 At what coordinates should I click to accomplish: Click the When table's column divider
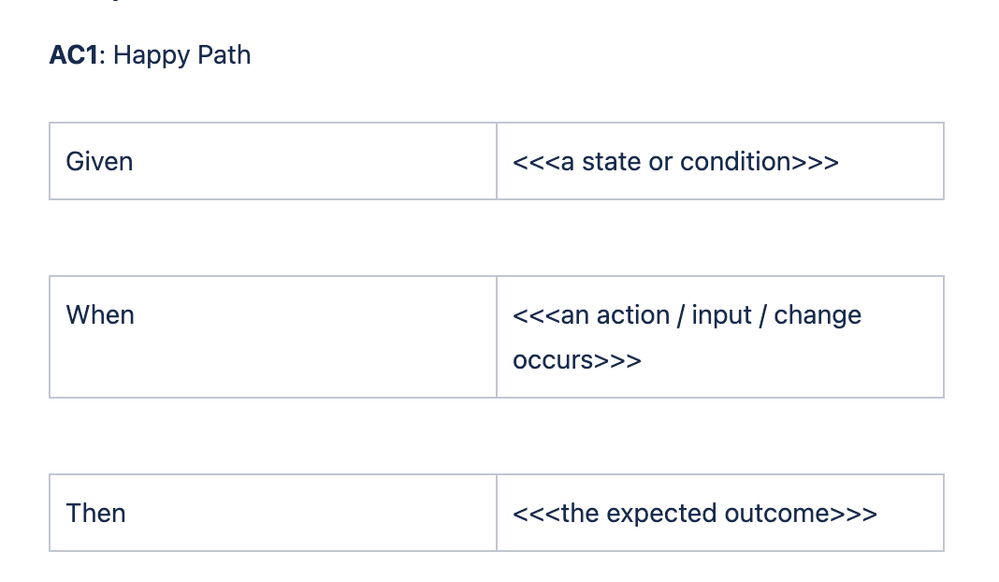pos(496,337)
